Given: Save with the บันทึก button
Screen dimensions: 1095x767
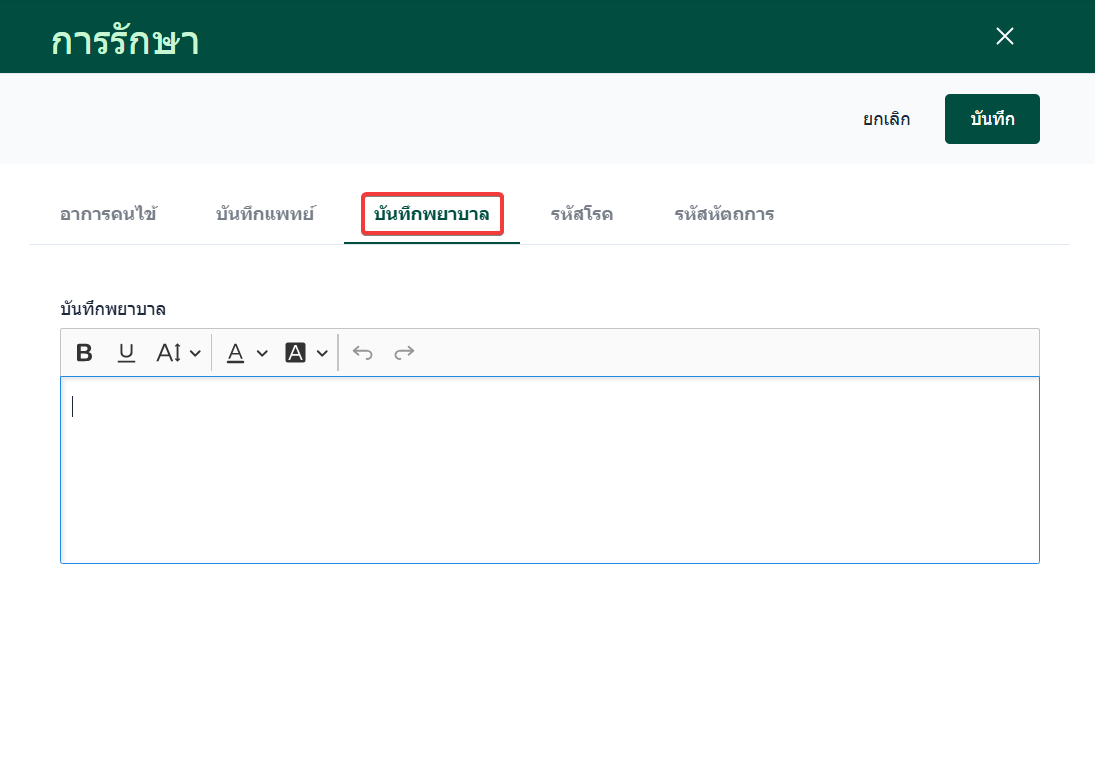Looking at the screenshot, I should 992,119.
